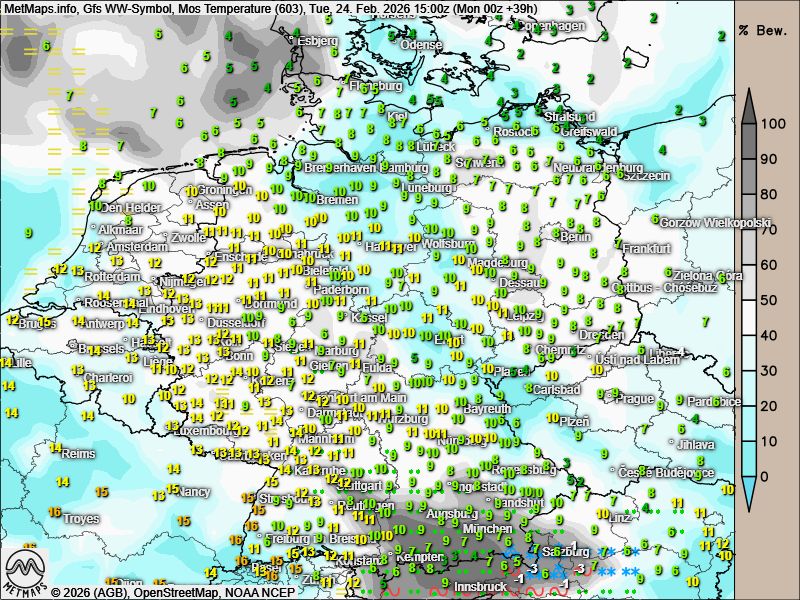
Task: Select the Nancy city label
Action: 194,492
